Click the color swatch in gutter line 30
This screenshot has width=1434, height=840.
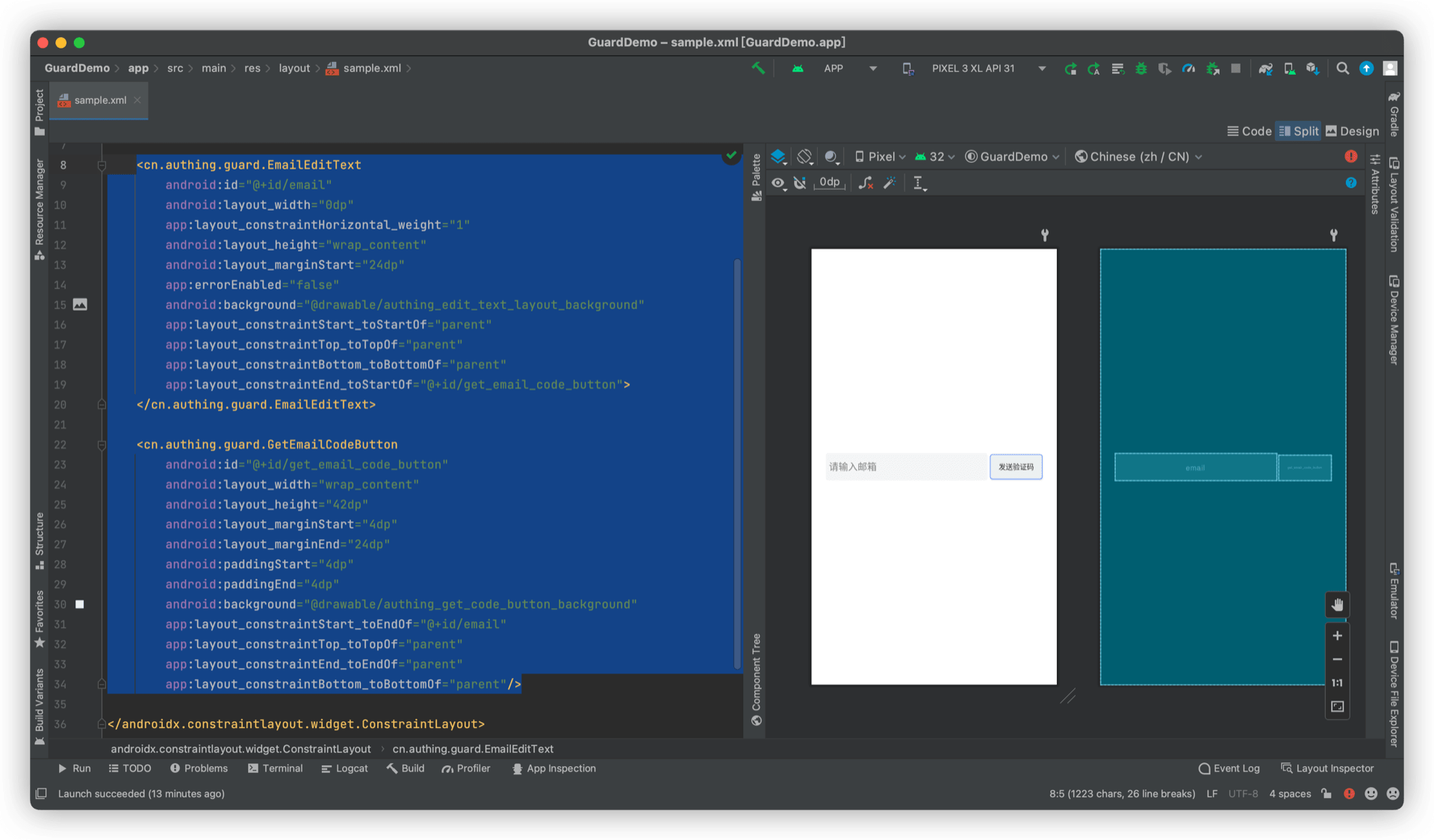point(80,604)
